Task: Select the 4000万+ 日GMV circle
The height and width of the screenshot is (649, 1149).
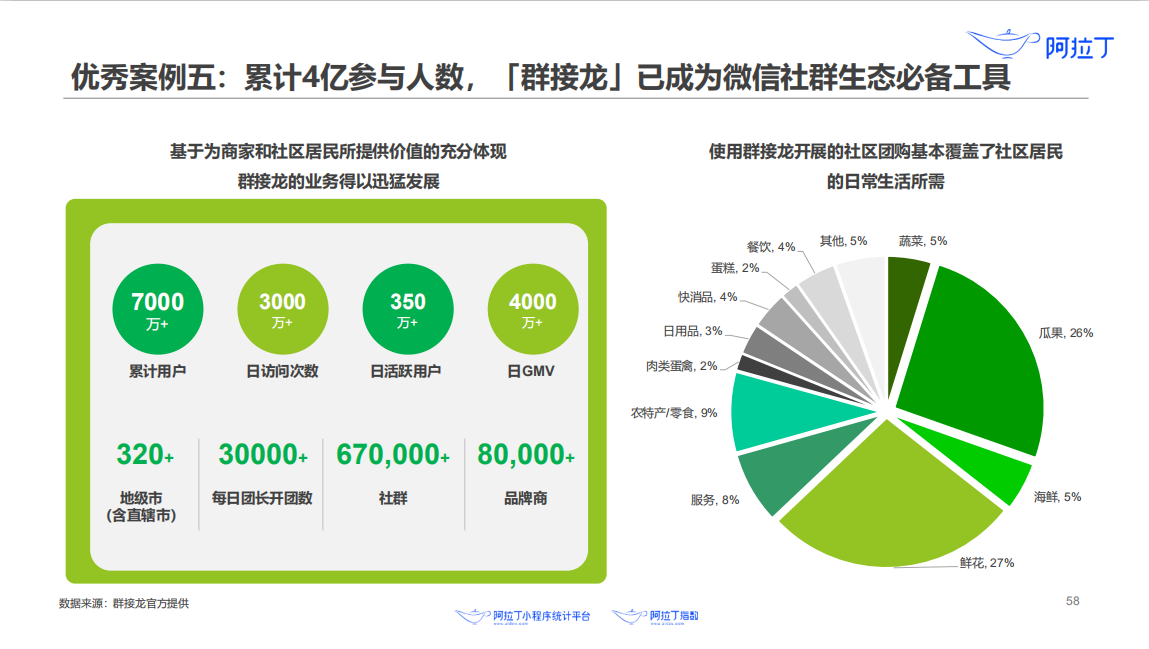Action: point(532,308)
